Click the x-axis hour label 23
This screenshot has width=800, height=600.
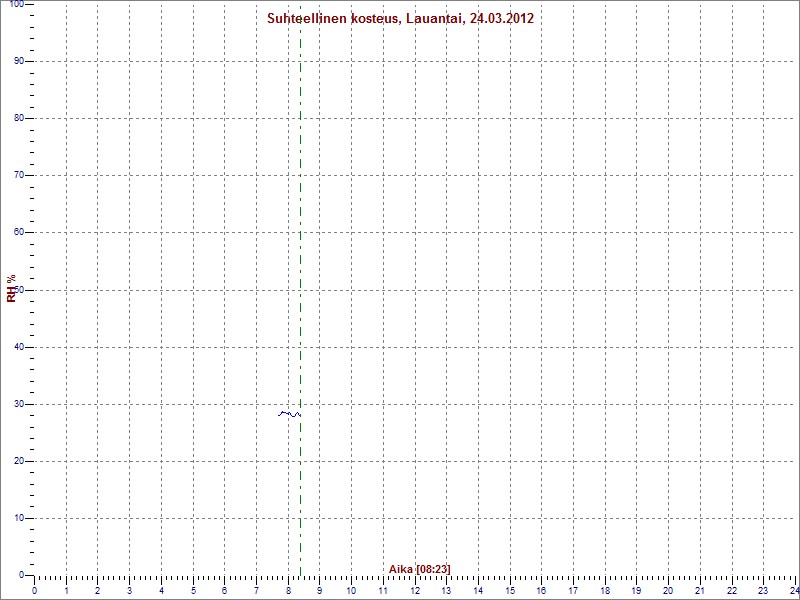click(x=764, y=591)
